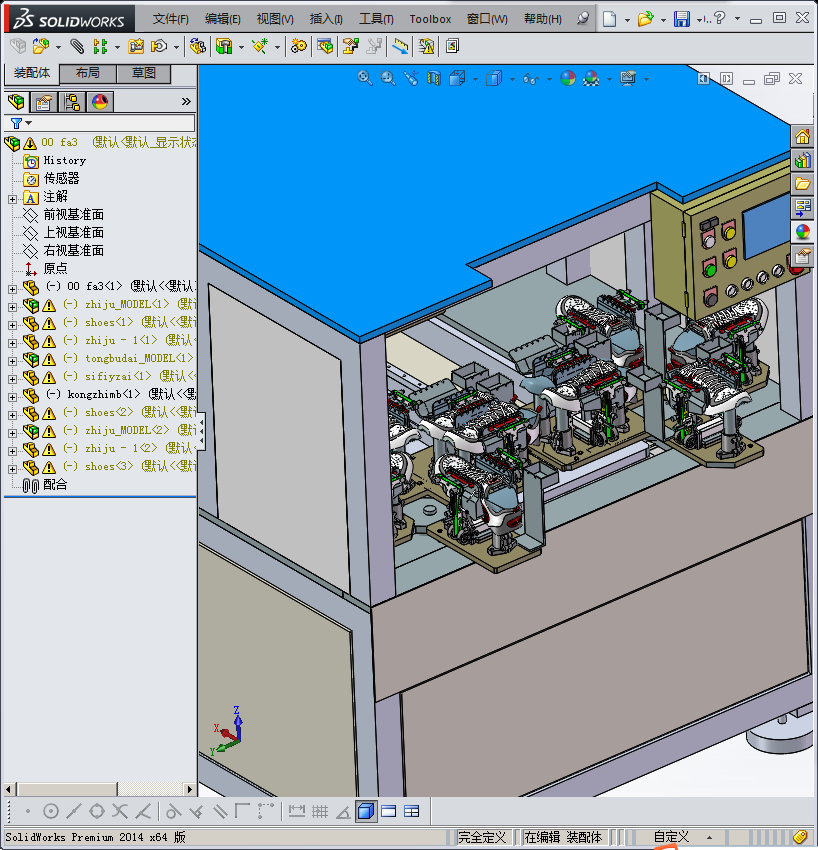Click the Zoom to Fit icon

click(x=365, y=79)
